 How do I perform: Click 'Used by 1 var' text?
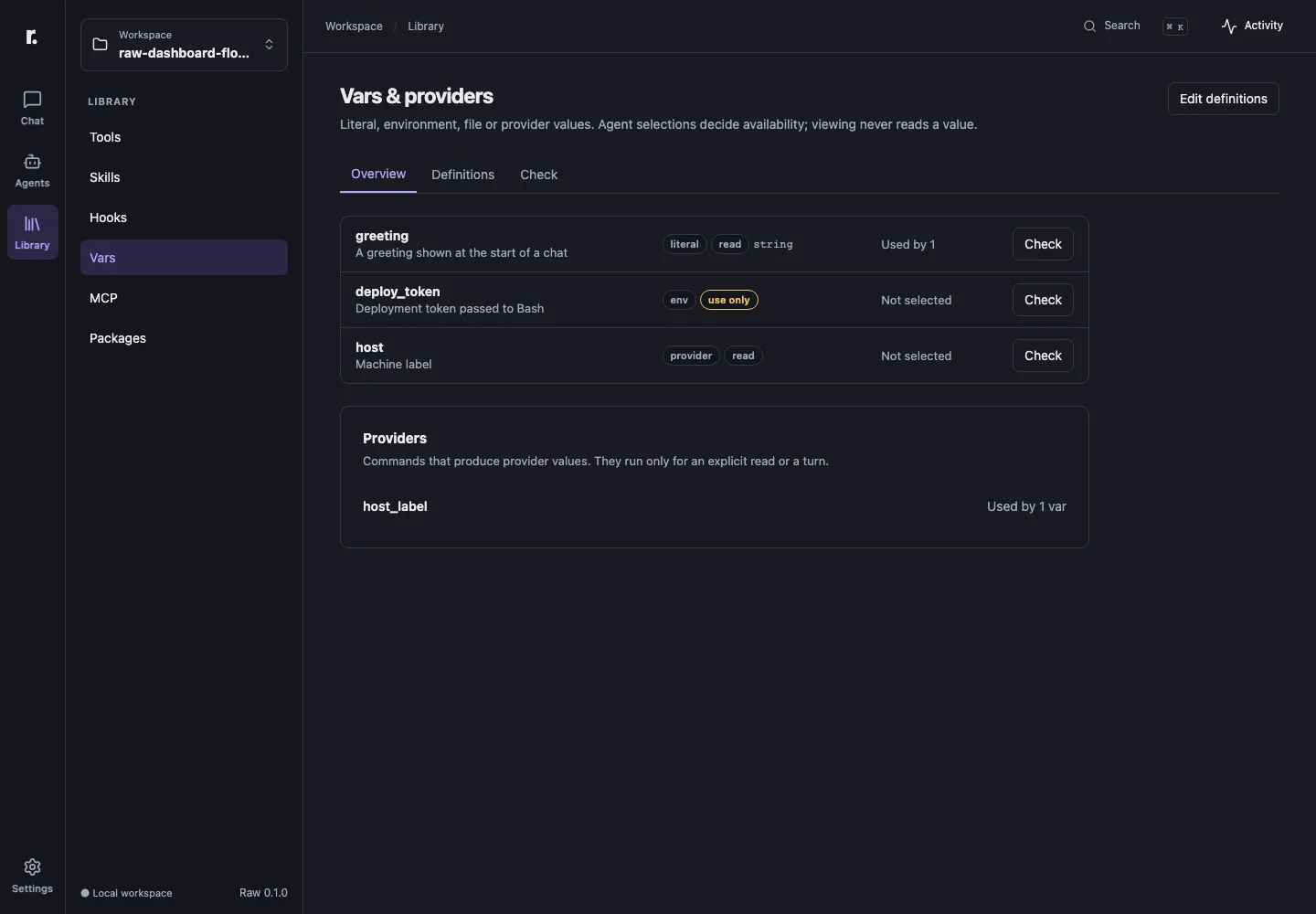pyautogui.click(x=1026, y=506)
